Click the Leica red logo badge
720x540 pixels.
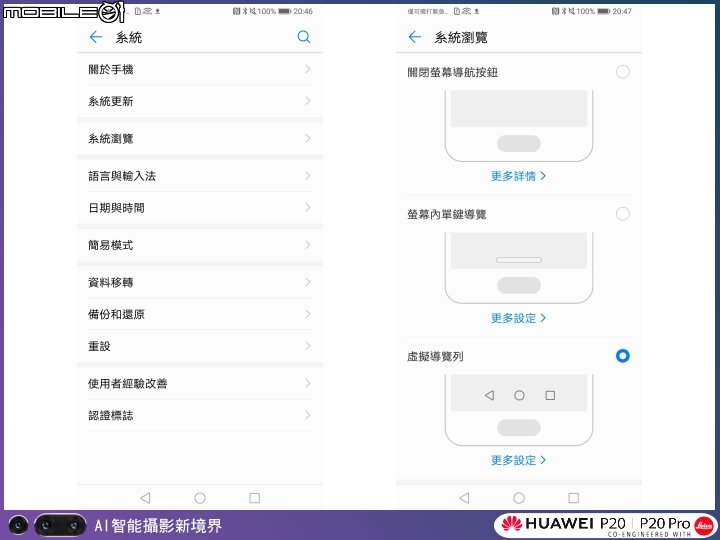pos(703,525)
